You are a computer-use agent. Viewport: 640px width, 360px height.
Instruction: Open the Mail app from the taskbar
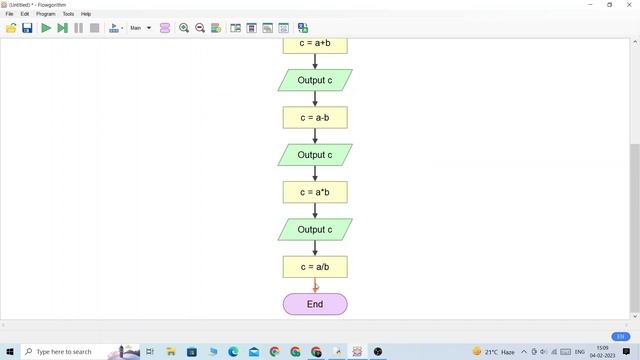point(254,351)
